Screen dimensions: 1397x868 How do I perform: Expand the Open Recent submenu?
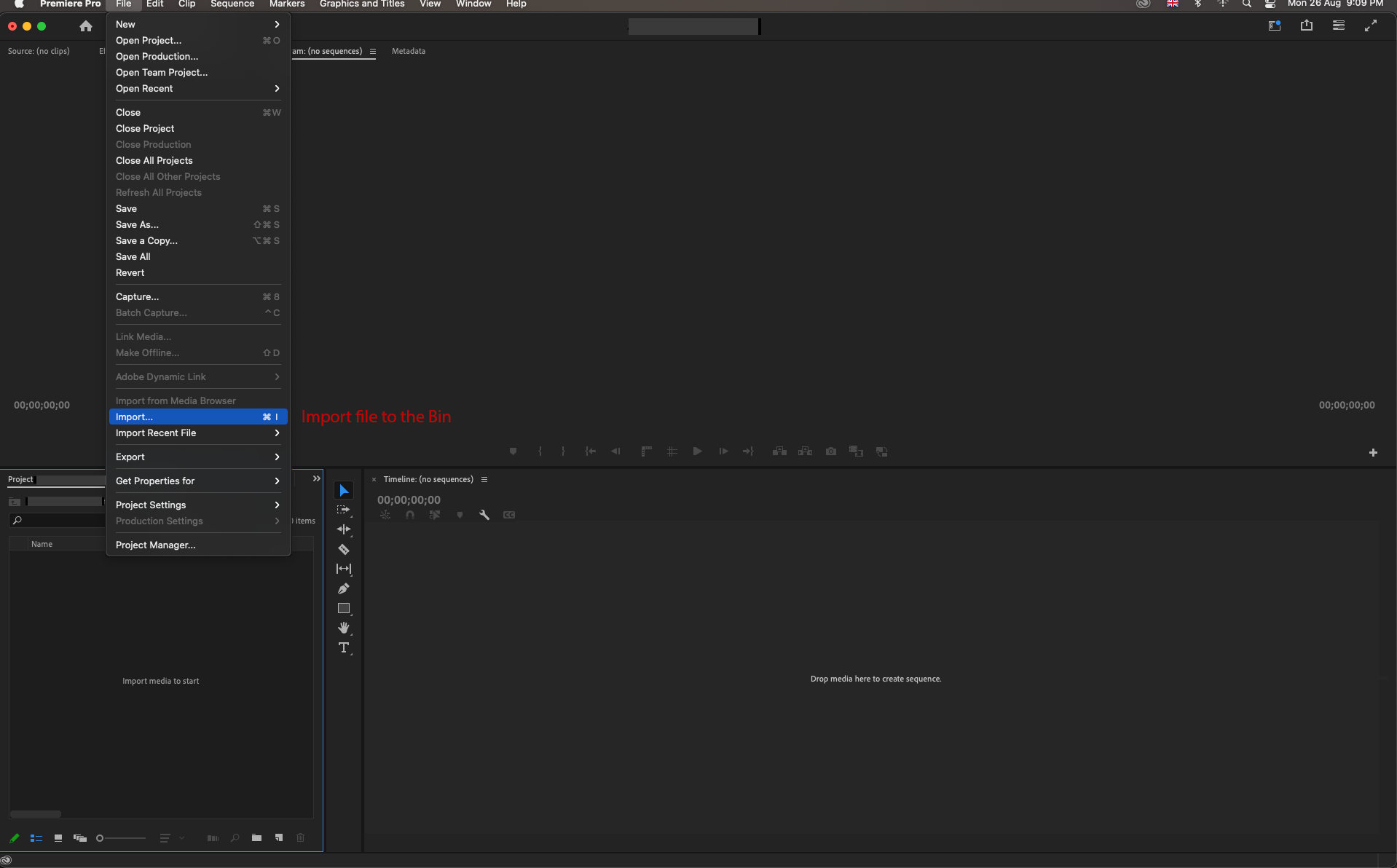click(198, 88)
